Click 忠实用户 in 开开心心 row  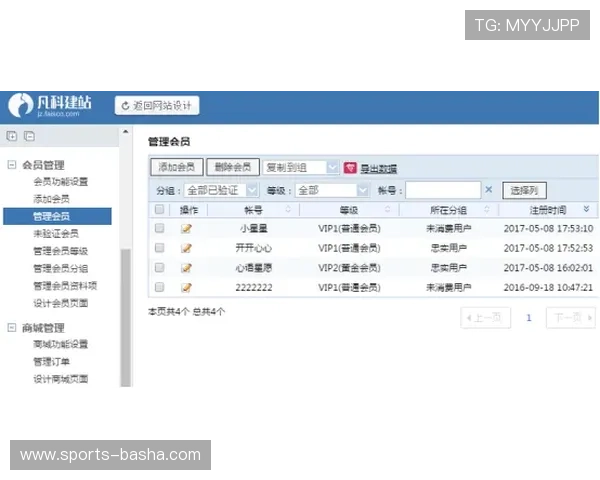tap(448, 248)
